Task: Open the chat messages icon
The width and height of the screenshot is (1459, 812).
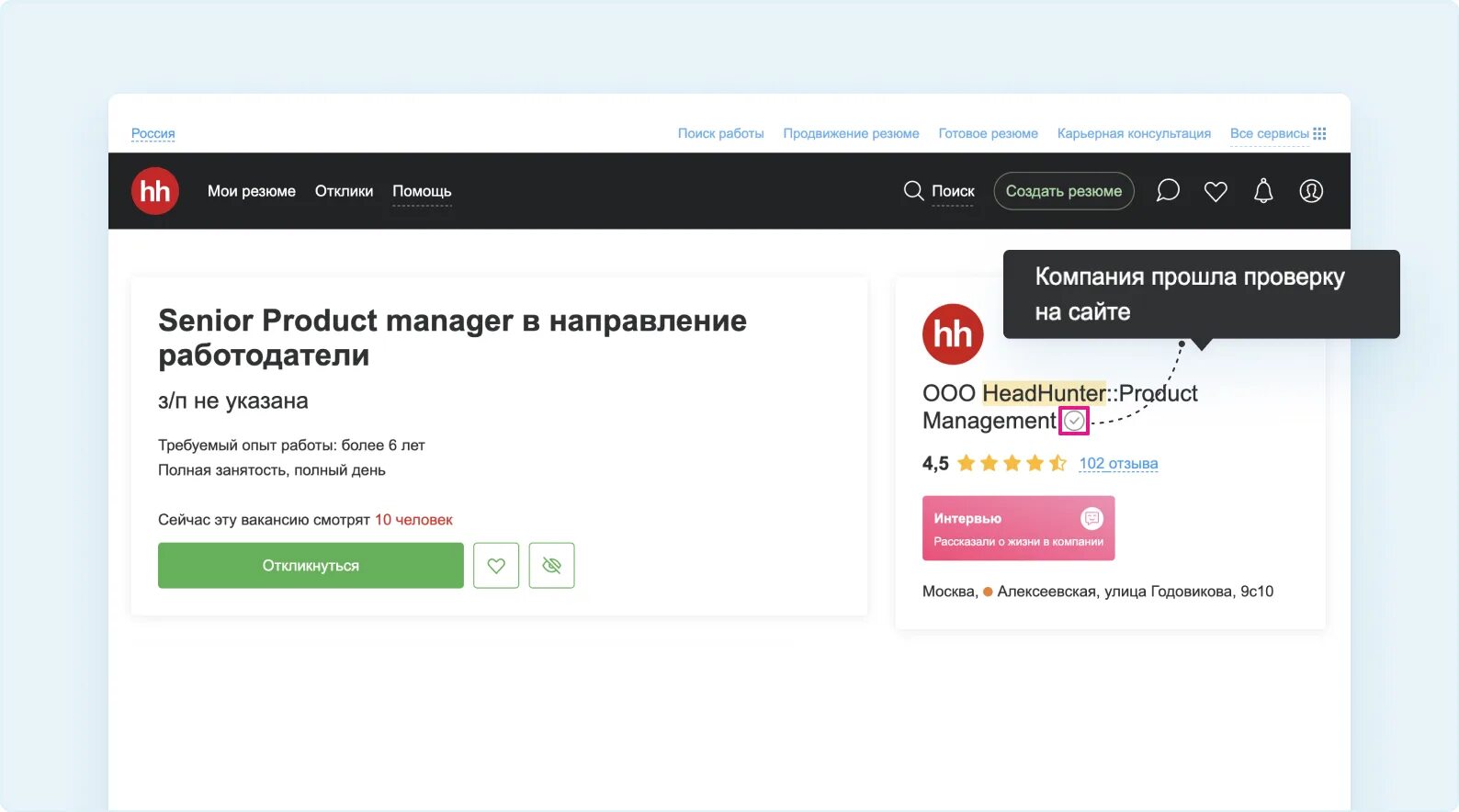Action: [x=1168, y=190]
